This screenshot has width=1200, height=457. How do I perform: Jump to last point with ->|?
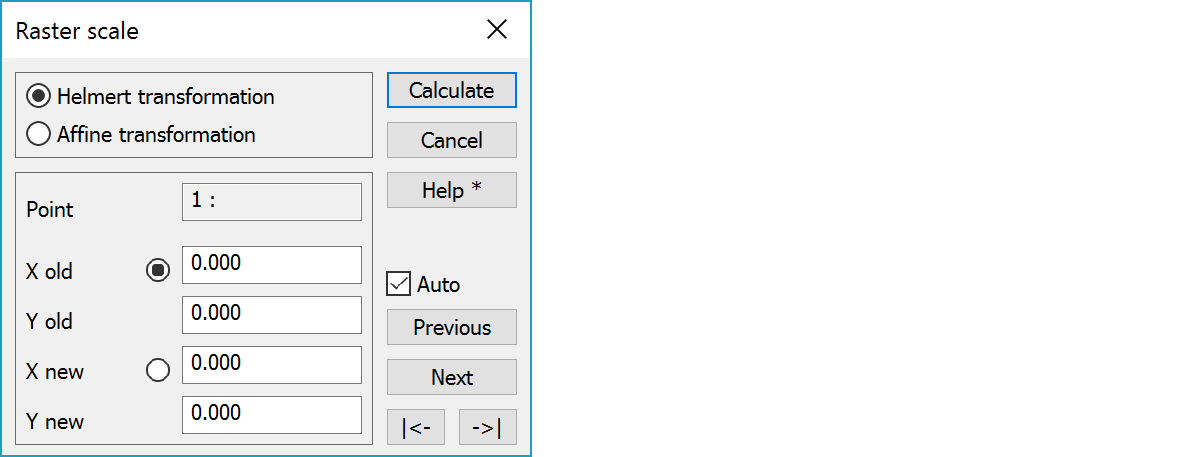point(488,427)
